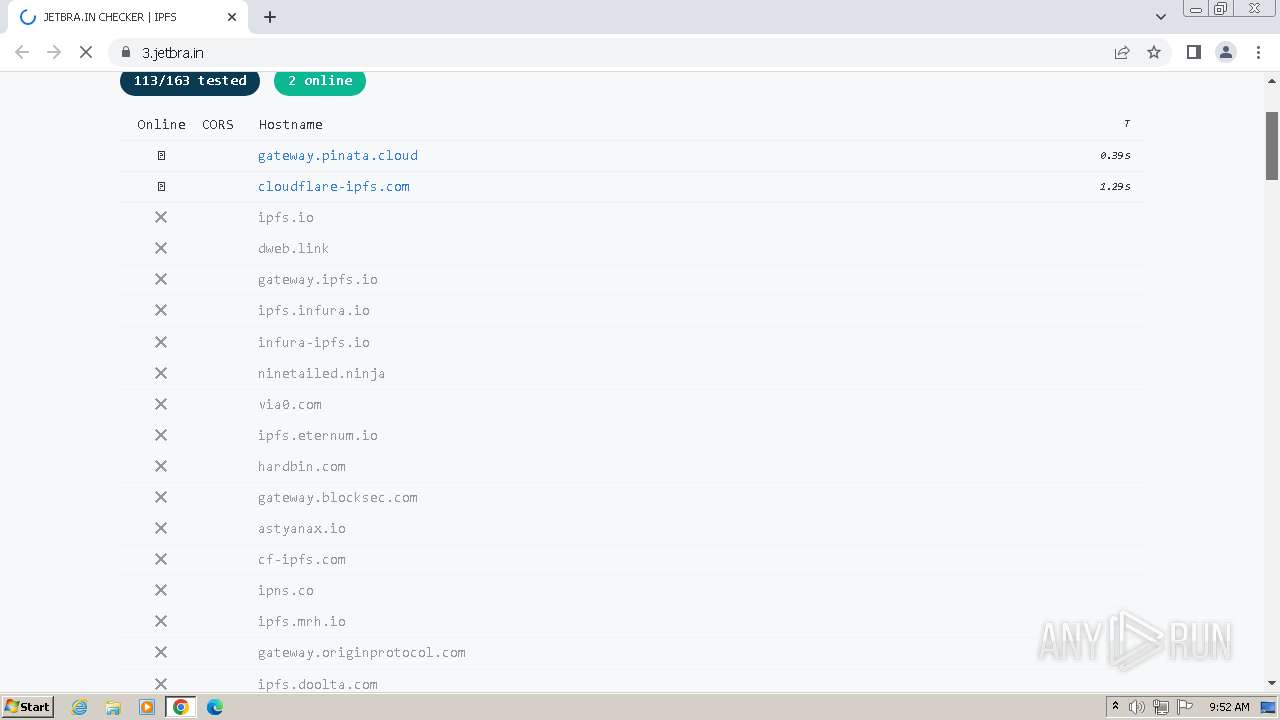Click the 0.39s response time
Screen dimensions: 1280x720
1115,155
